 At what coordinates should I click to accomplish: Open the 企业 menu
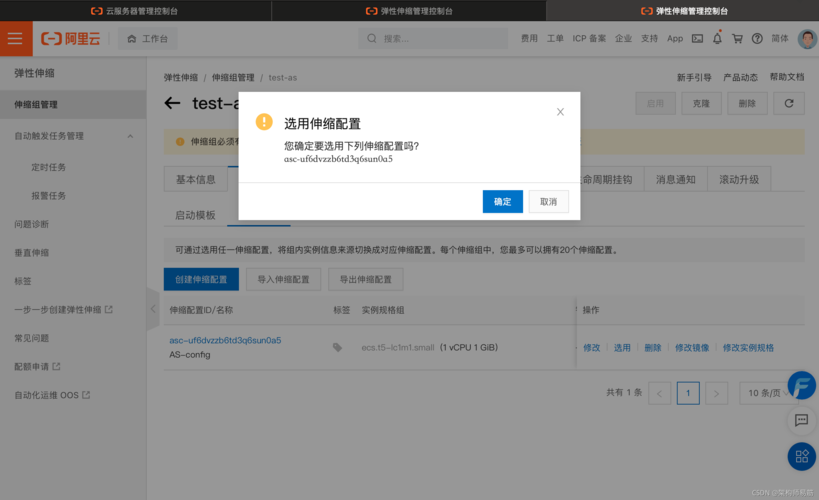623,39
